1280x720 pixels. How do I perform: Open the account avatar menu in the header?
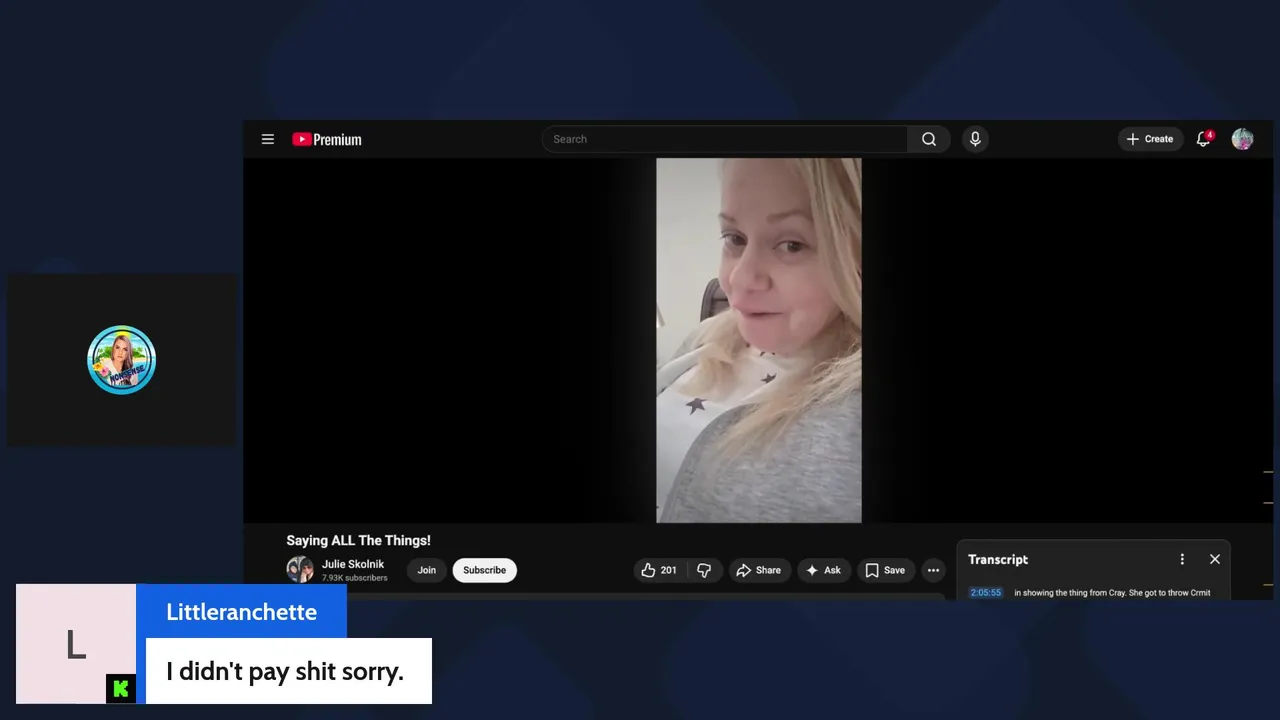[1242, 139]
